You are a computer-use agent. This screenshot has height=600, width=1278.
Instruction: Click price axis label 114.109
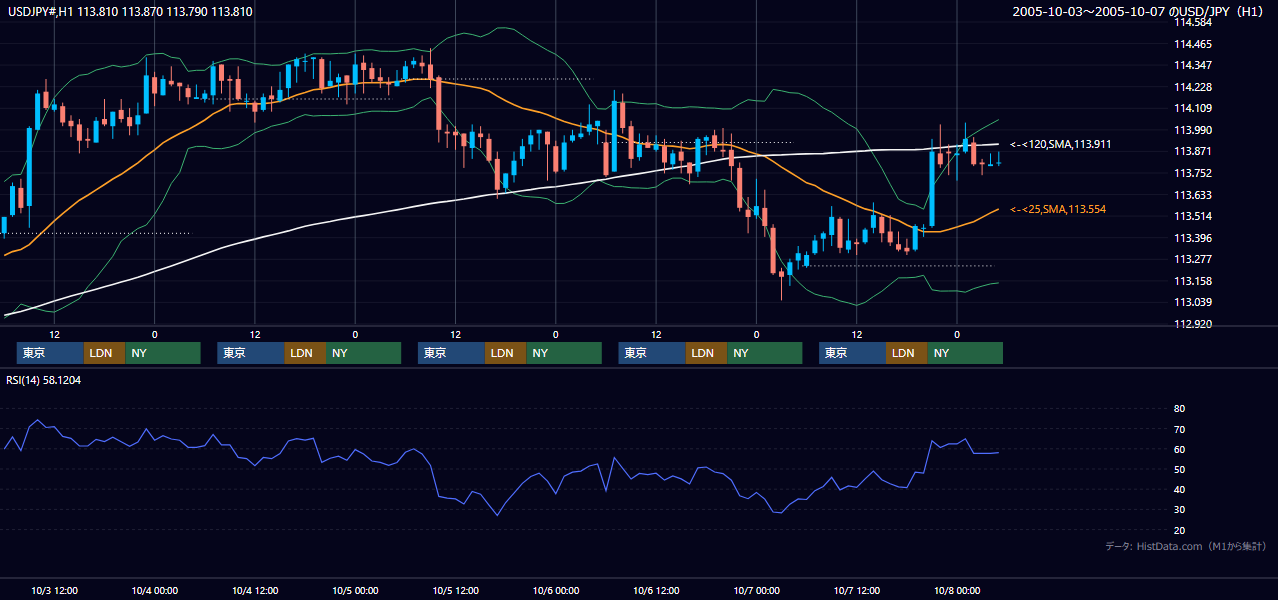tap(1192, 108)
